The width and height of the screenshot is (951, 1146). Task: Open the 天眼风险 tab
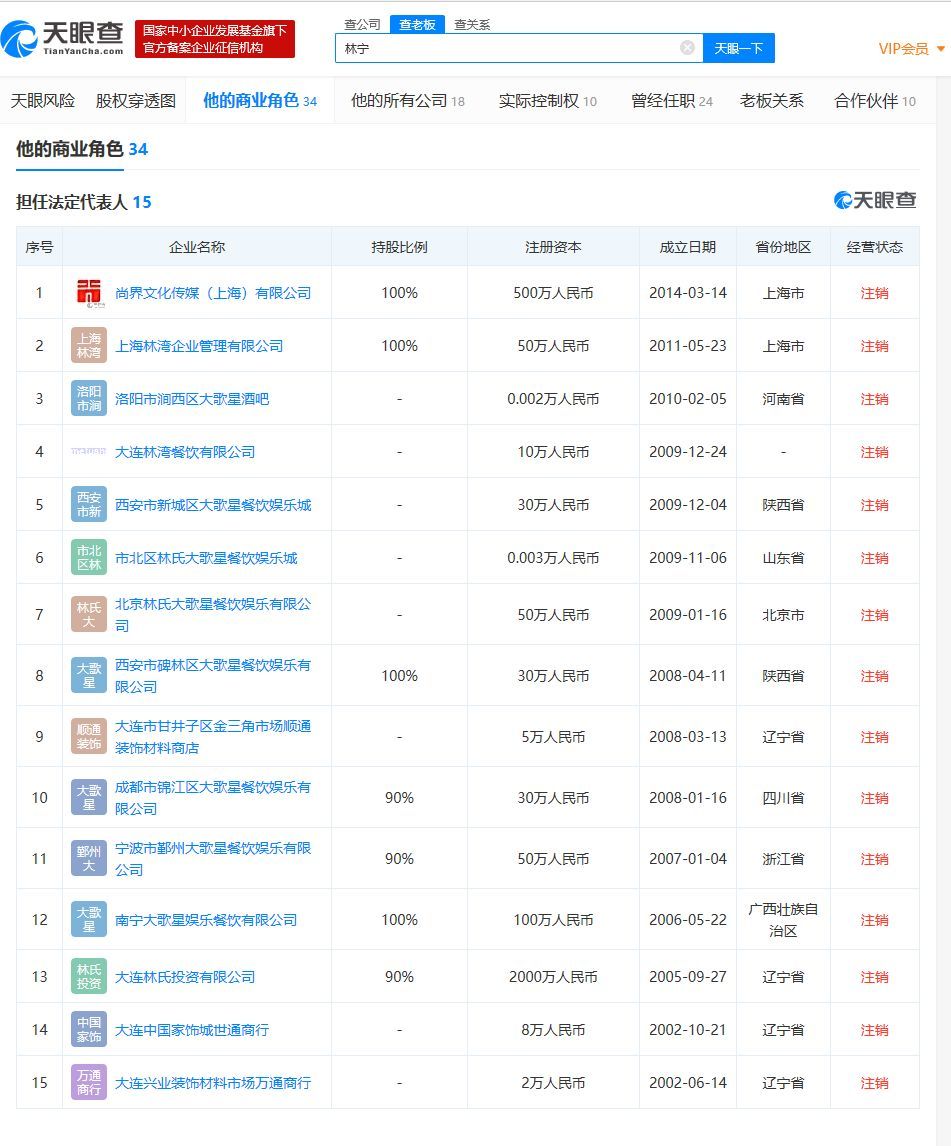(43, 101)
